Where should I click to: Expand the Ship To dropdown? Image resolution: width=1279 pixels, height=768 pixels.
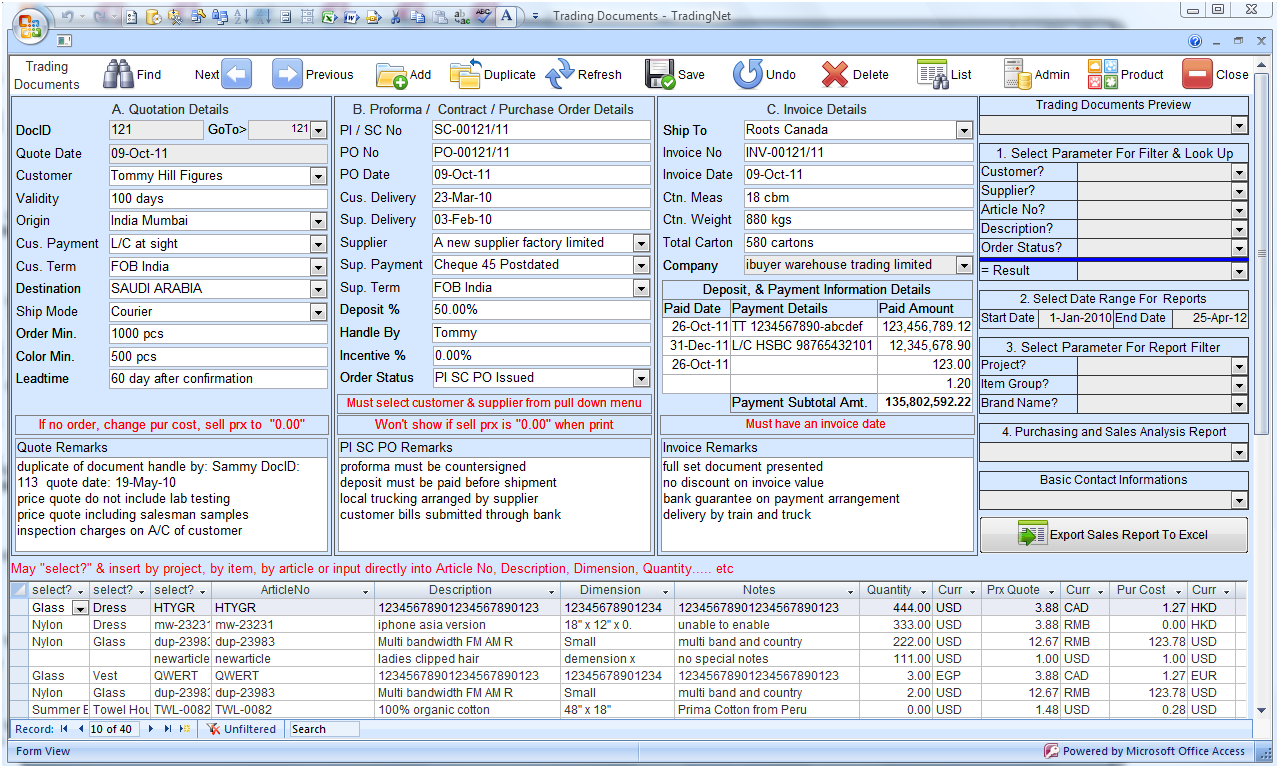[964, 130]
